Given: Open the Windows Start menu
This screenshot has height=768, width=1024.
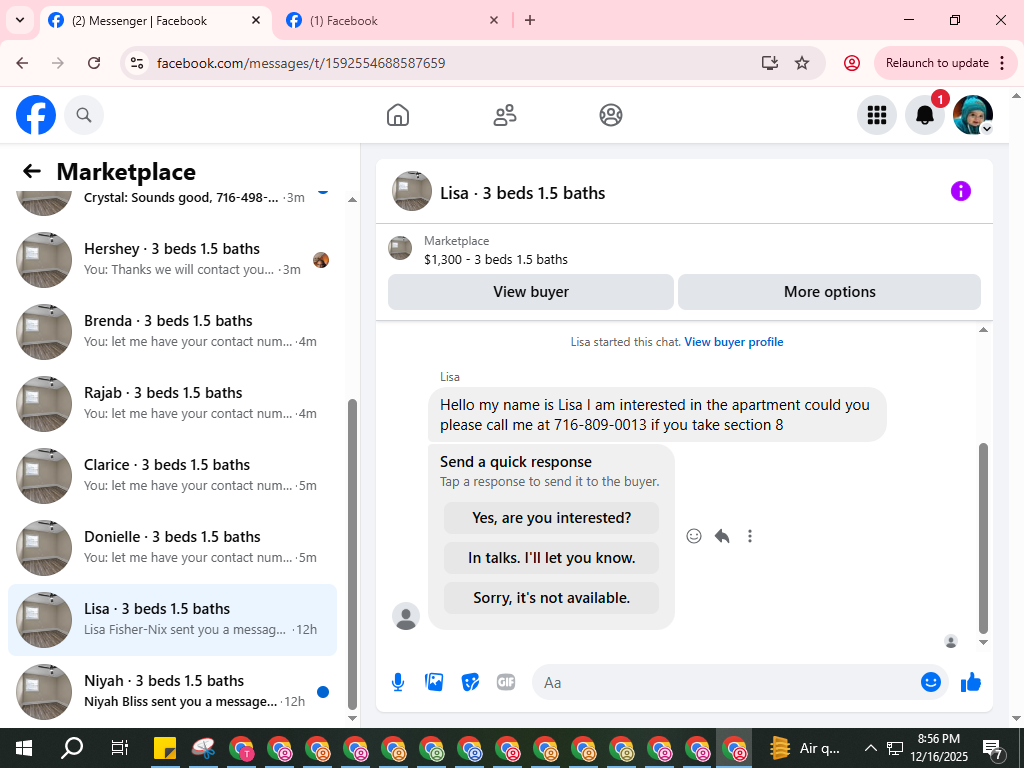Looking at the screenshot, I should [24, 748].
